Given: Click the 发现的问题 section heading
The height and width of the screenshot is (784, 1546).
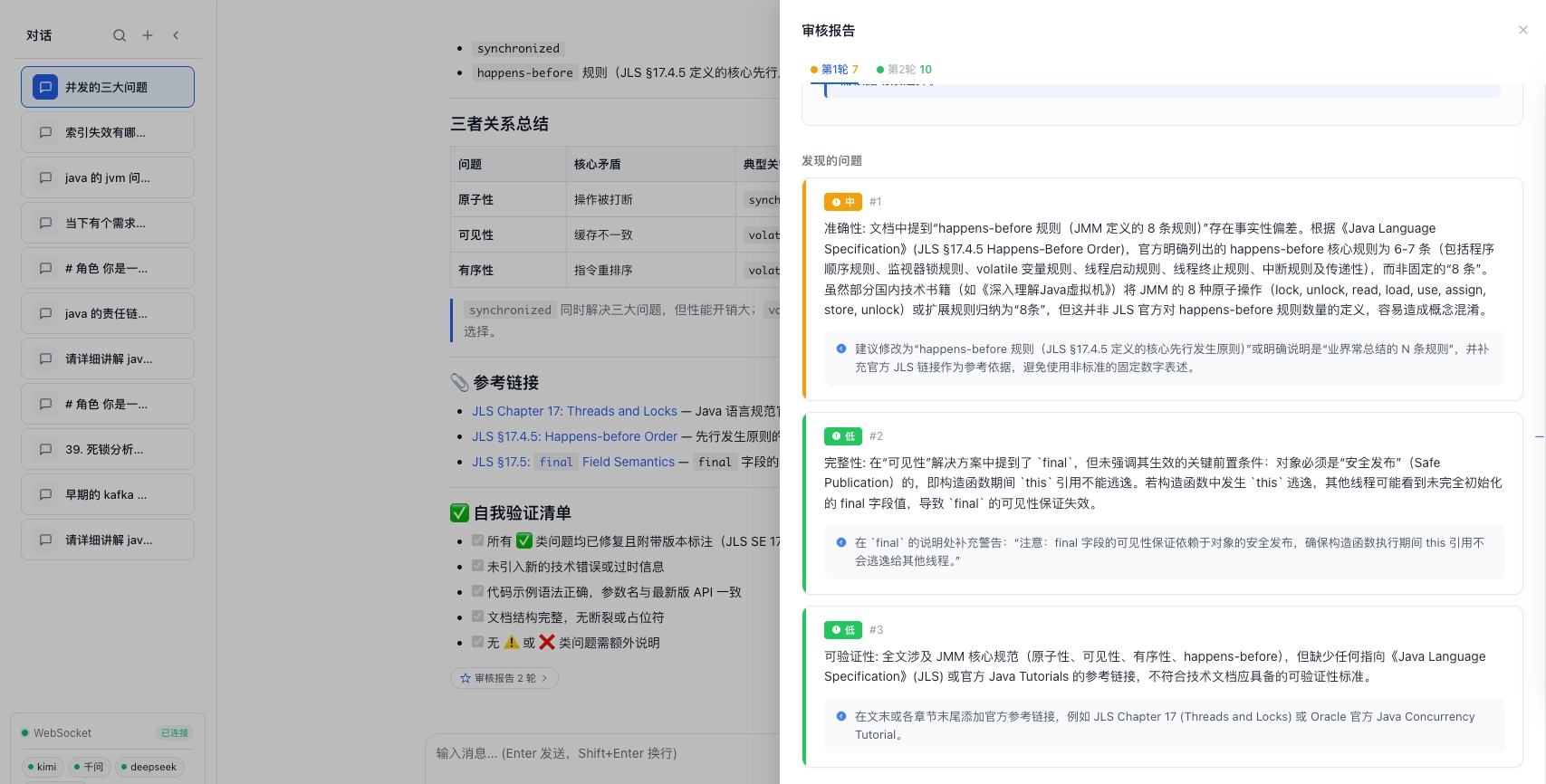Looking at the screenshot, I should tap(831, 160).
